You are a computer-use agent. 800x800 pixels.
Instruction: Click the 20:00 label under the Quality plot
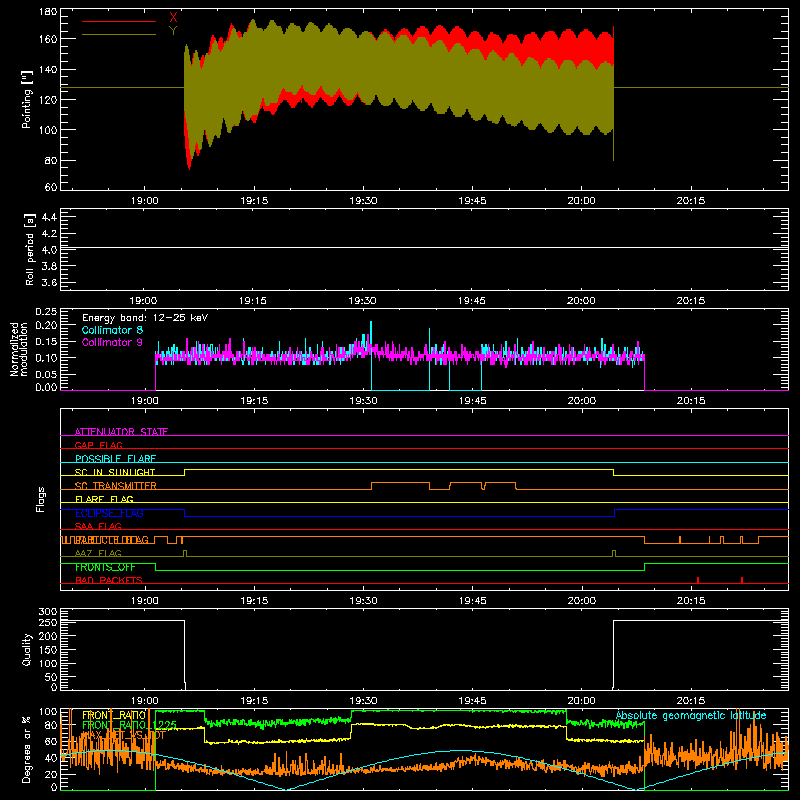point(581,701)
